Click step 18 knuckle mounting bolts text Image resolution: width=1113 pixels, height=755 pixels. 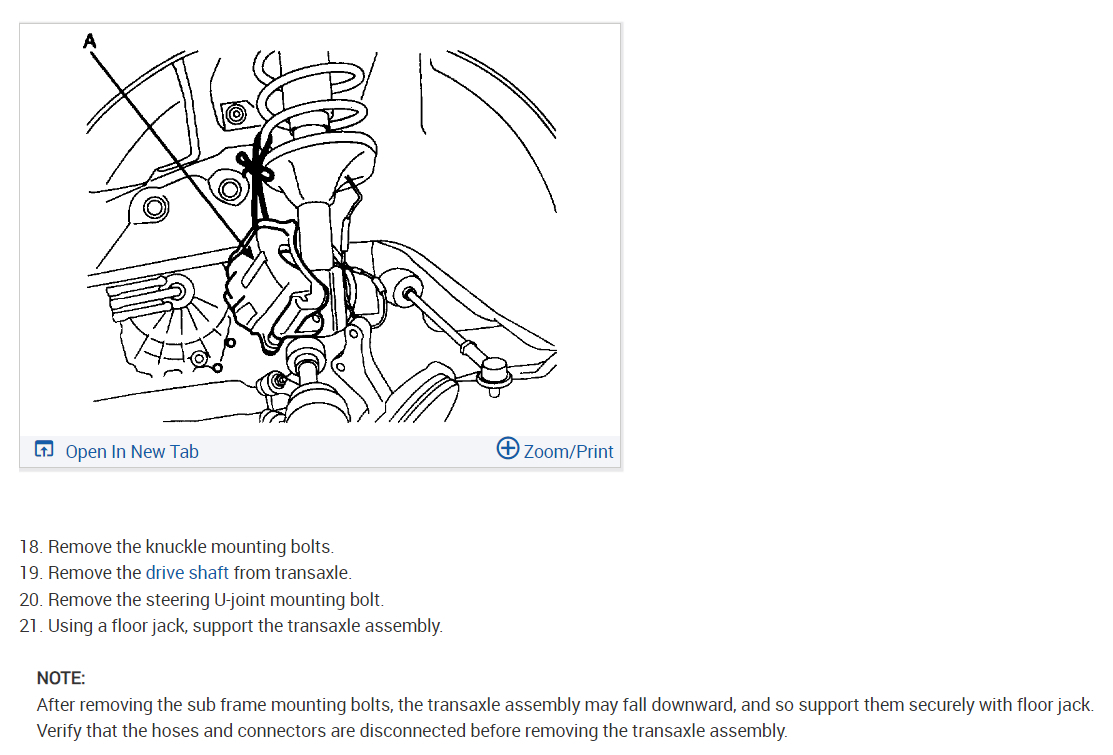177,546
